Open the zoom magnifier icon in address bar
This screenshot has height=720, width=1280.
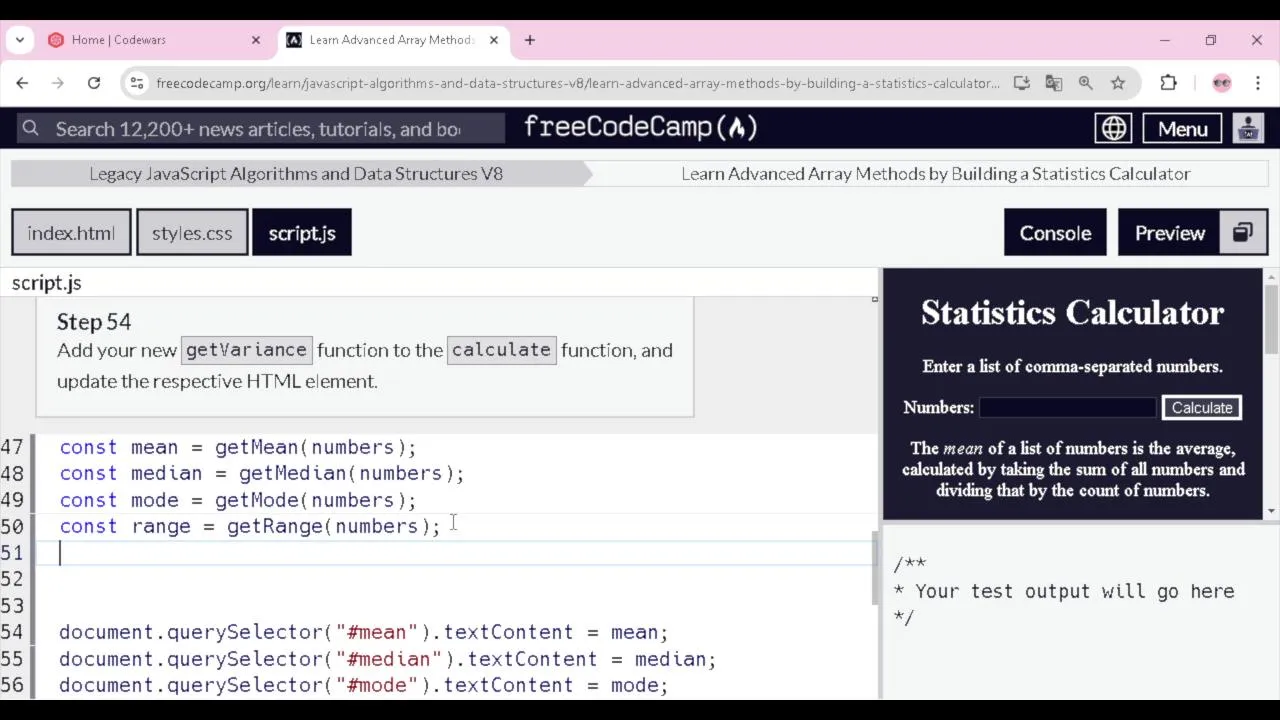pos(1085,83)
